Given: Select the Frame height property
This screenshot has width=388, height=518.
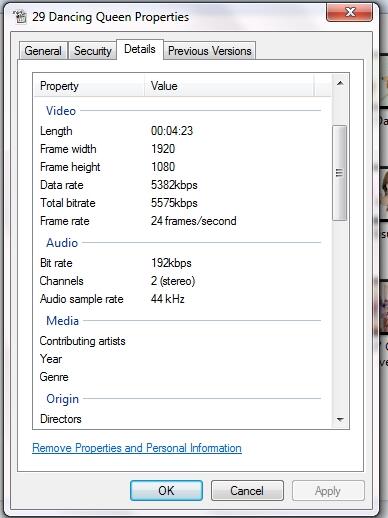Looking at the screenshot, I should (70, 167).
